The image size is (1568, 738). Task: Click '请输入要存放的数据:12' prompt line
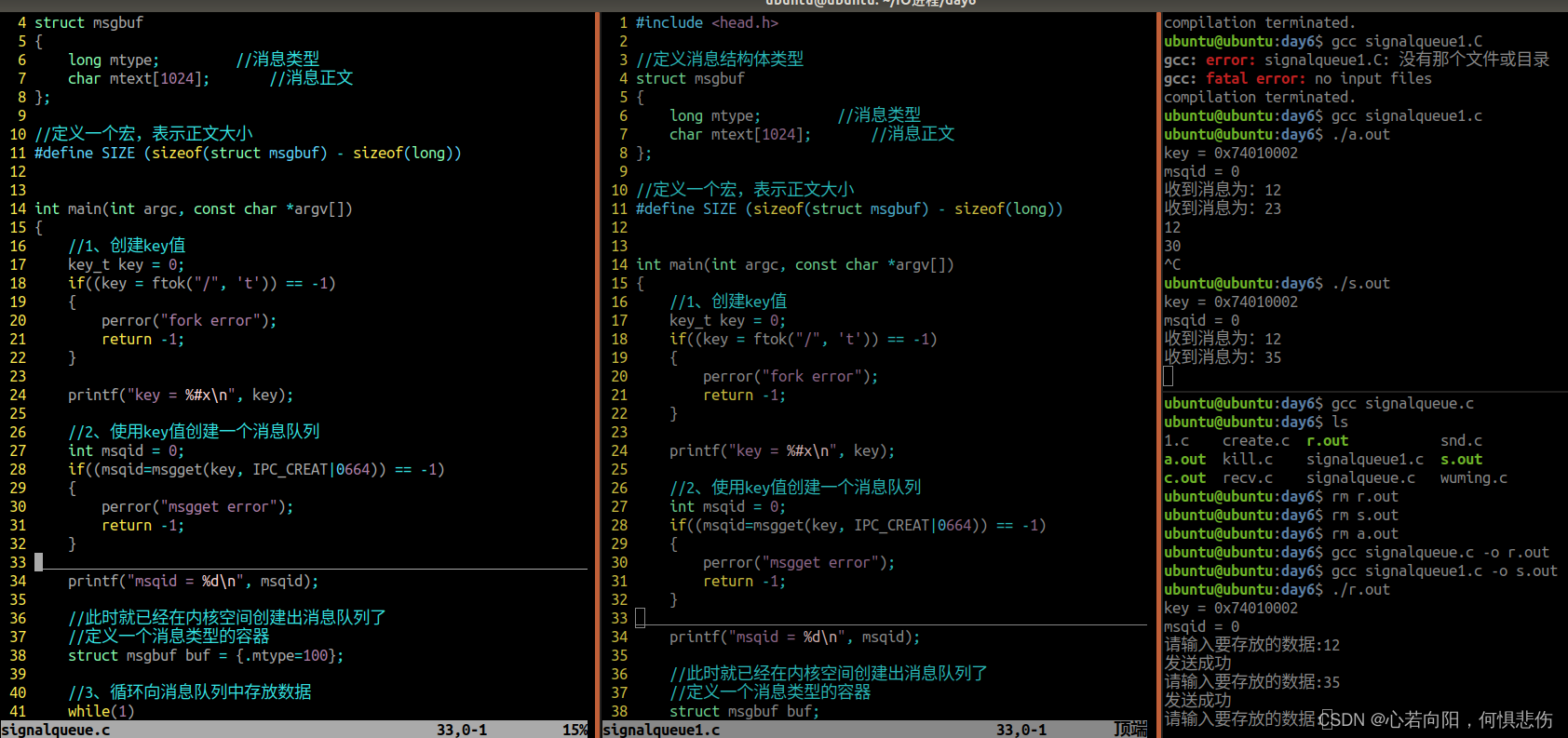click(1252, 645)
